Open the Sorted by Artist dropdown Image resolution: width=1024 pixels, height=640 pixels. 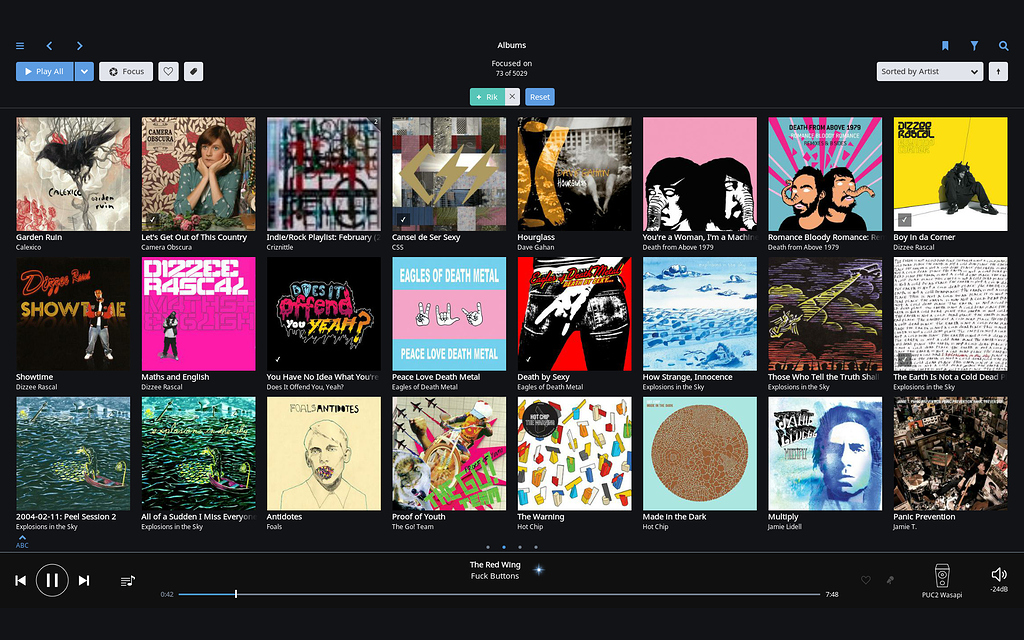click(929, 71)
